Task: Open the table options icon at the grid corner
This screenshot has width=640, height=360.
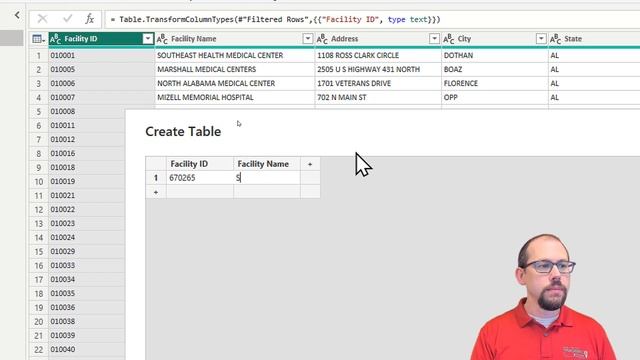Action: coord(38,39)
